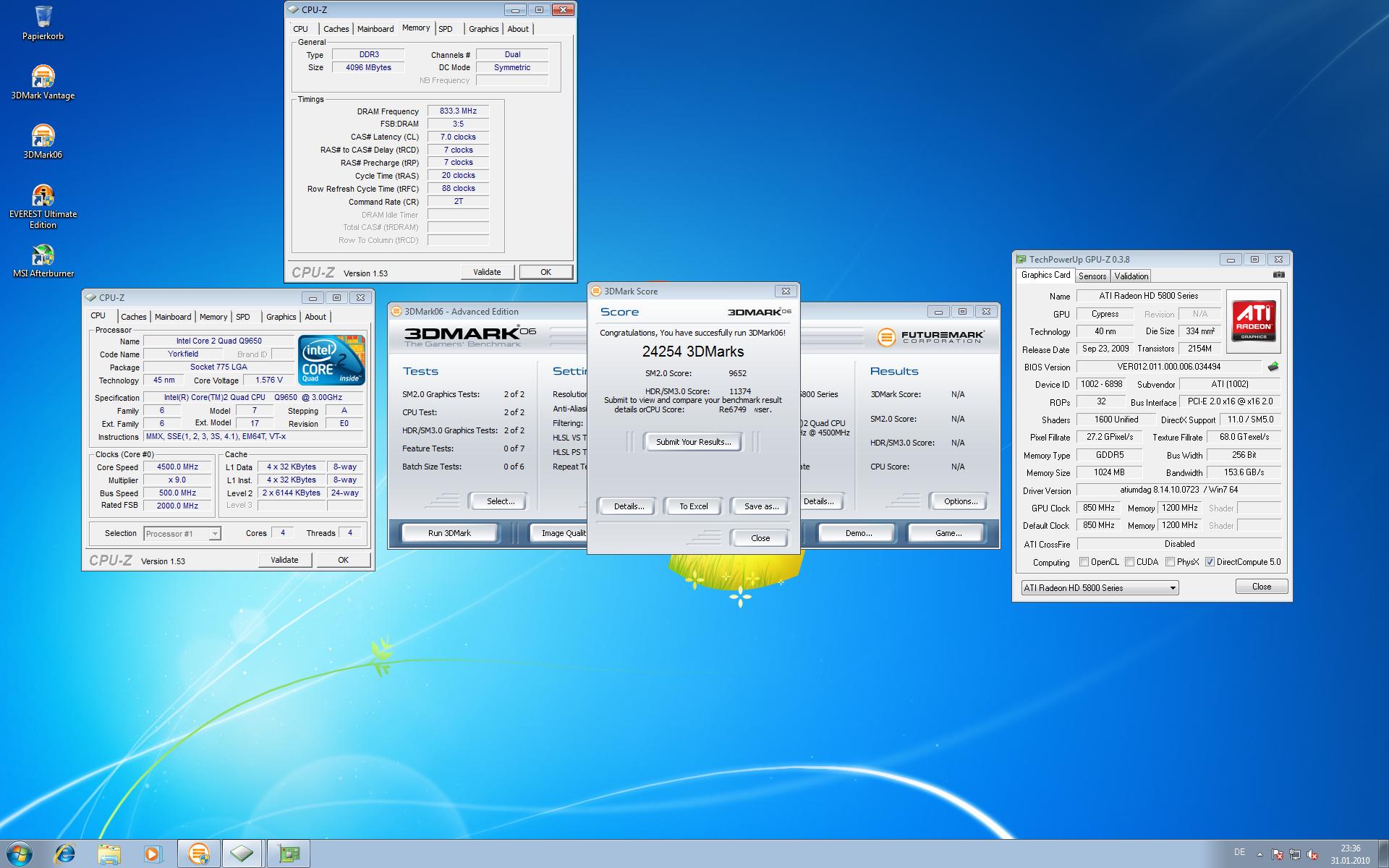Open EVEREST Ultimate Edition shortcut
Image resolution: width=1389 pixels, height=868 pixels.
point(43,206)
